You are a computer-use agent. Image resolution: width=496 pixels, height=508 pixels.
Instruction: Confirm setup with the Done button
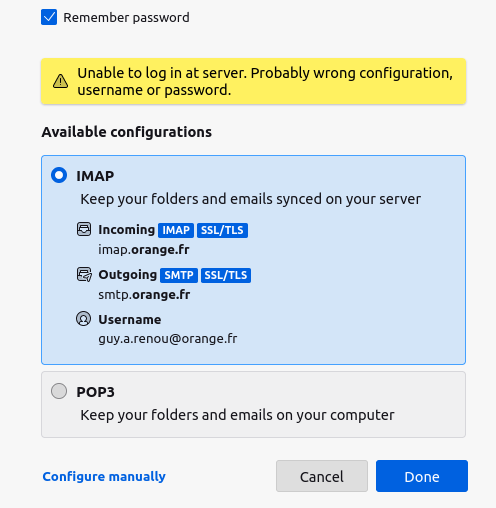tap(422, 476)
